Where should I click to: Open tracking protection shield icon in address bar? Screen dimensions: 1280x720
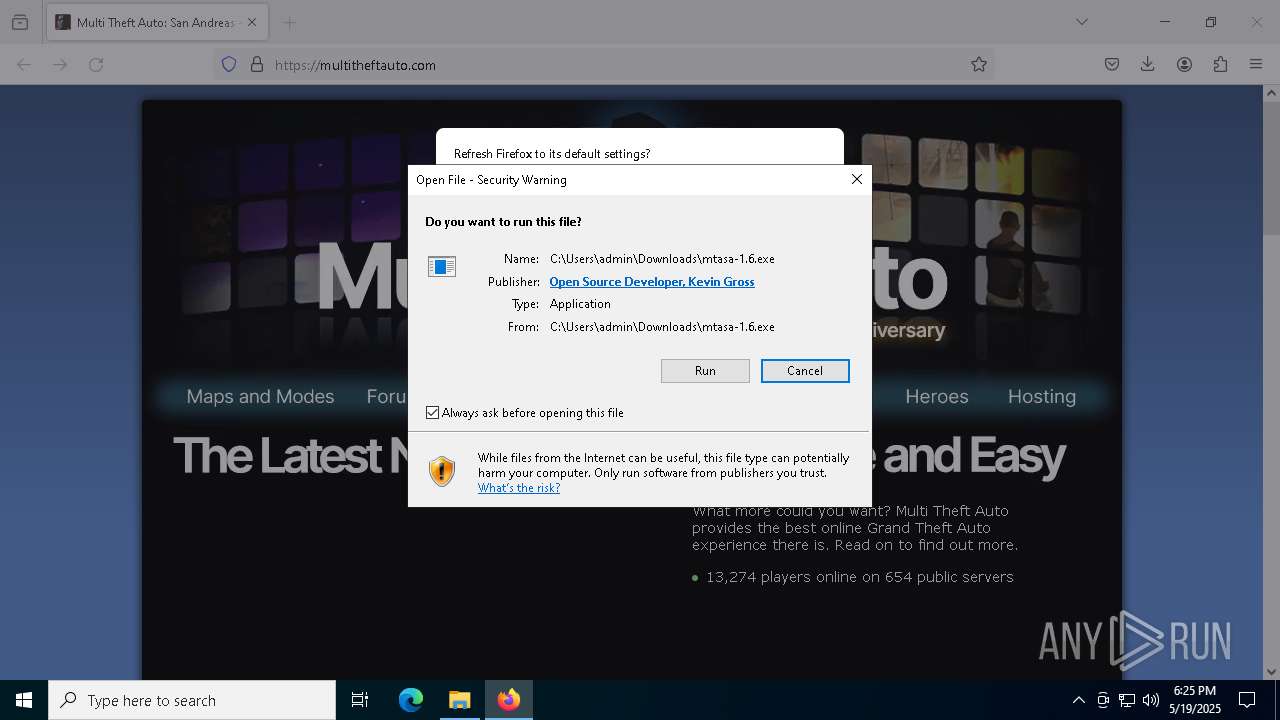point(229,64)
